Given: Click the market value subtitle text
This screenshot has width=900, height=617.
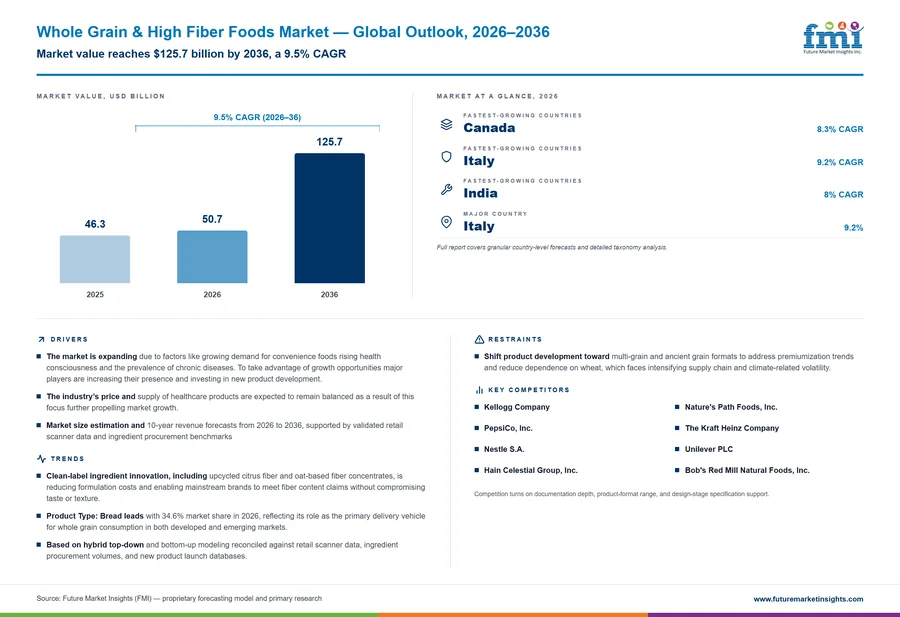Looking at the screenshot, I should 191,54.
